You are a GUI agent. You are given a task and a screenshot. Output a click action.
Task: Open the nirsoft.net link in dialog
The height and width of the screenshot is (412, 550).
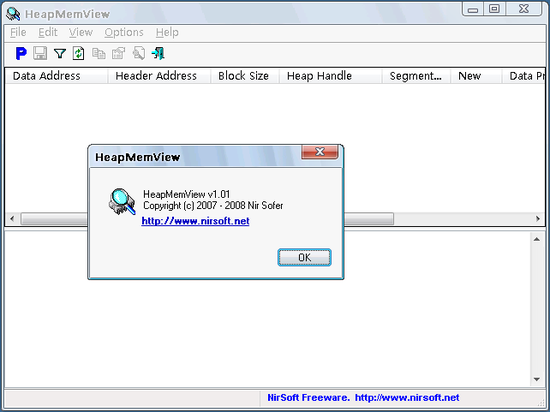(x=195, y=221)
